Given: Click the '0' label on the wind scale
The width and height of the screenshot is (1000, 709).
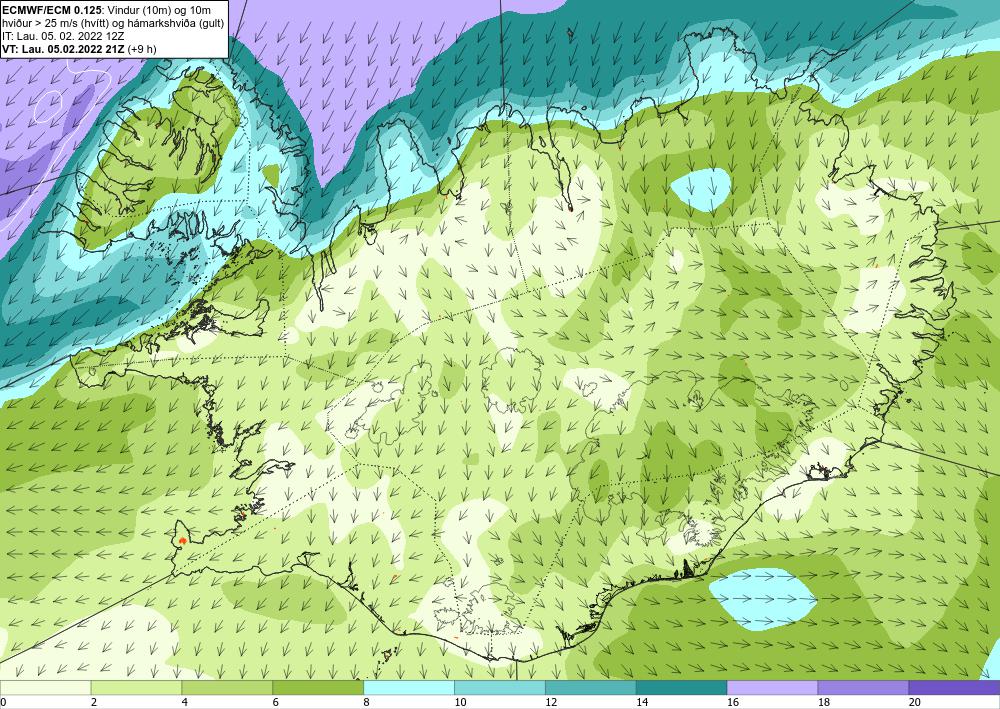Looking at the screenshot, I should click(3, 703).
